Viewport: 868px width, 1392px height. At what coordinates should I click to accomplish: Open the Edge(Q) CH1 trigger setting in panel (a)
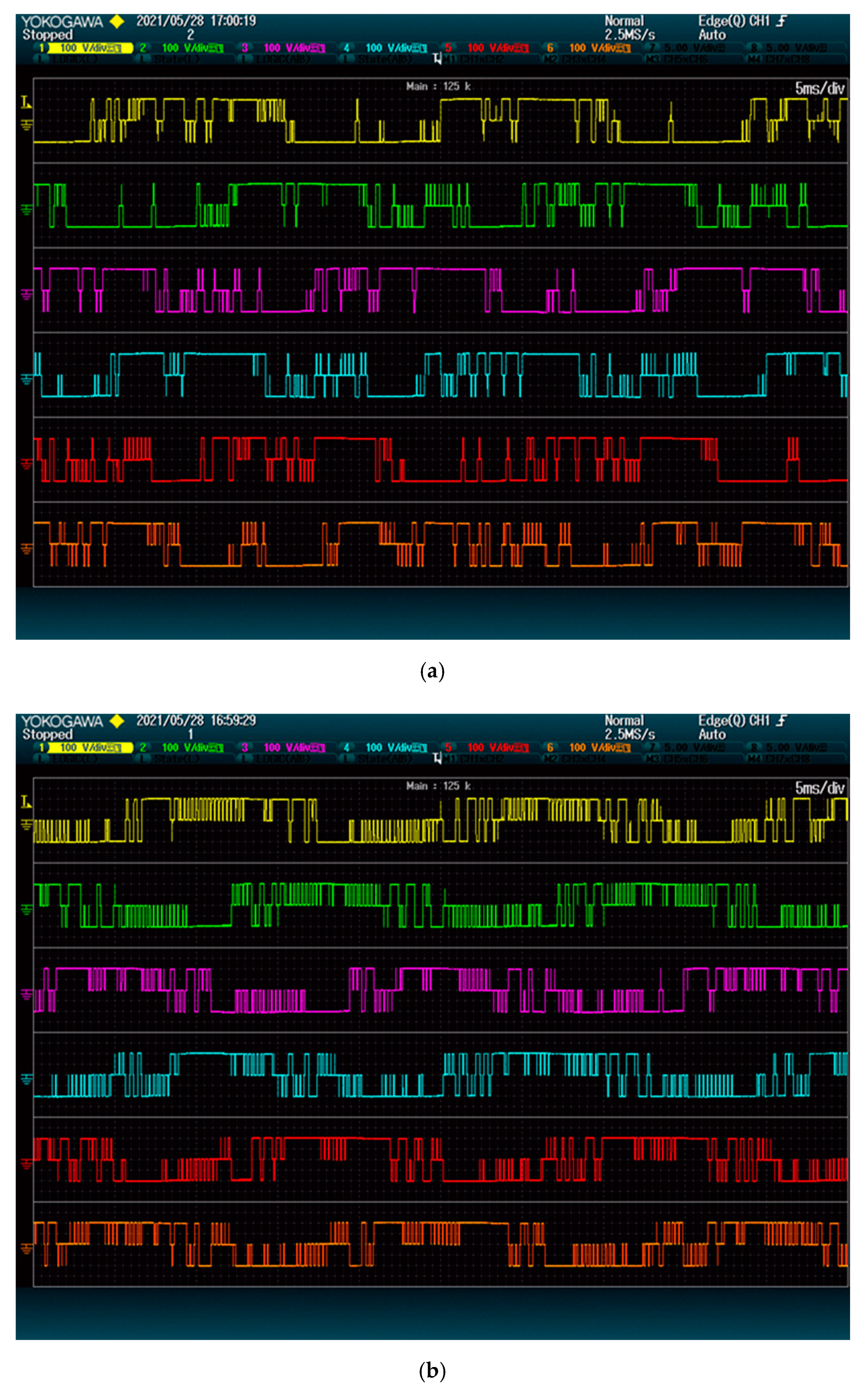point(734,21)
